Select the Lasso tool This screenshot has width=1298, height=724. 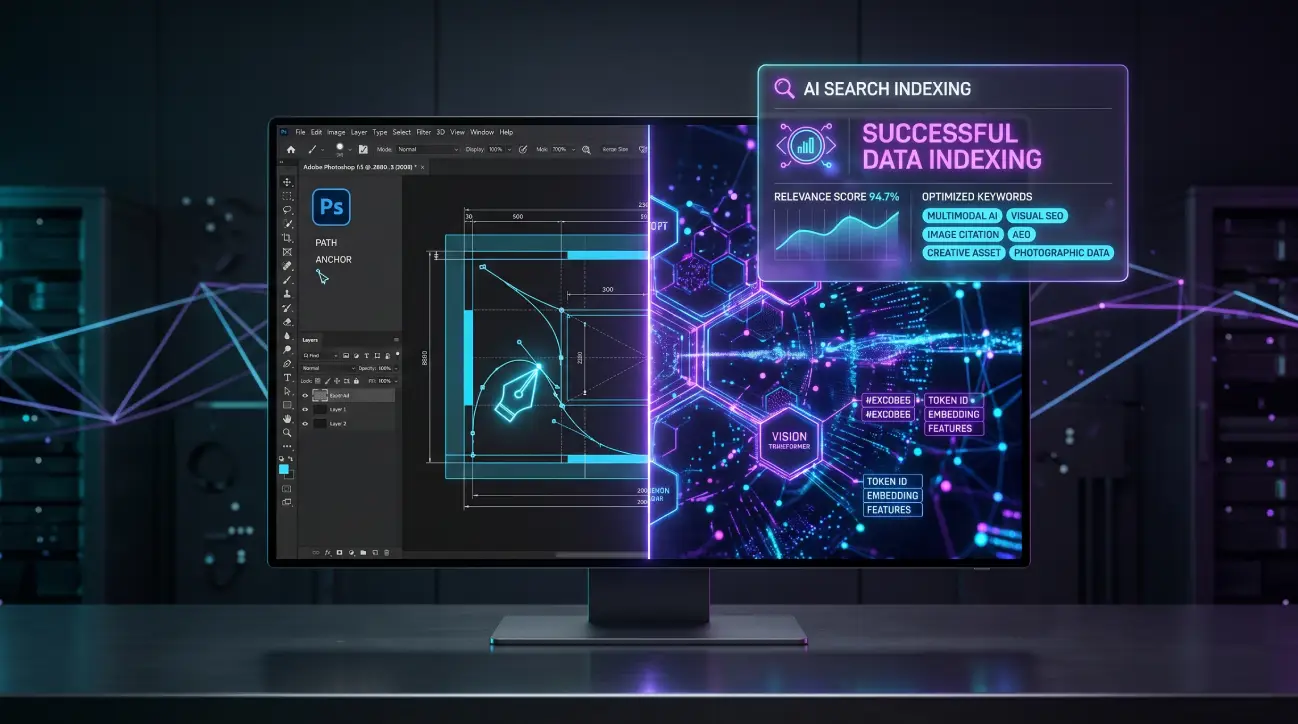(287, 210)
